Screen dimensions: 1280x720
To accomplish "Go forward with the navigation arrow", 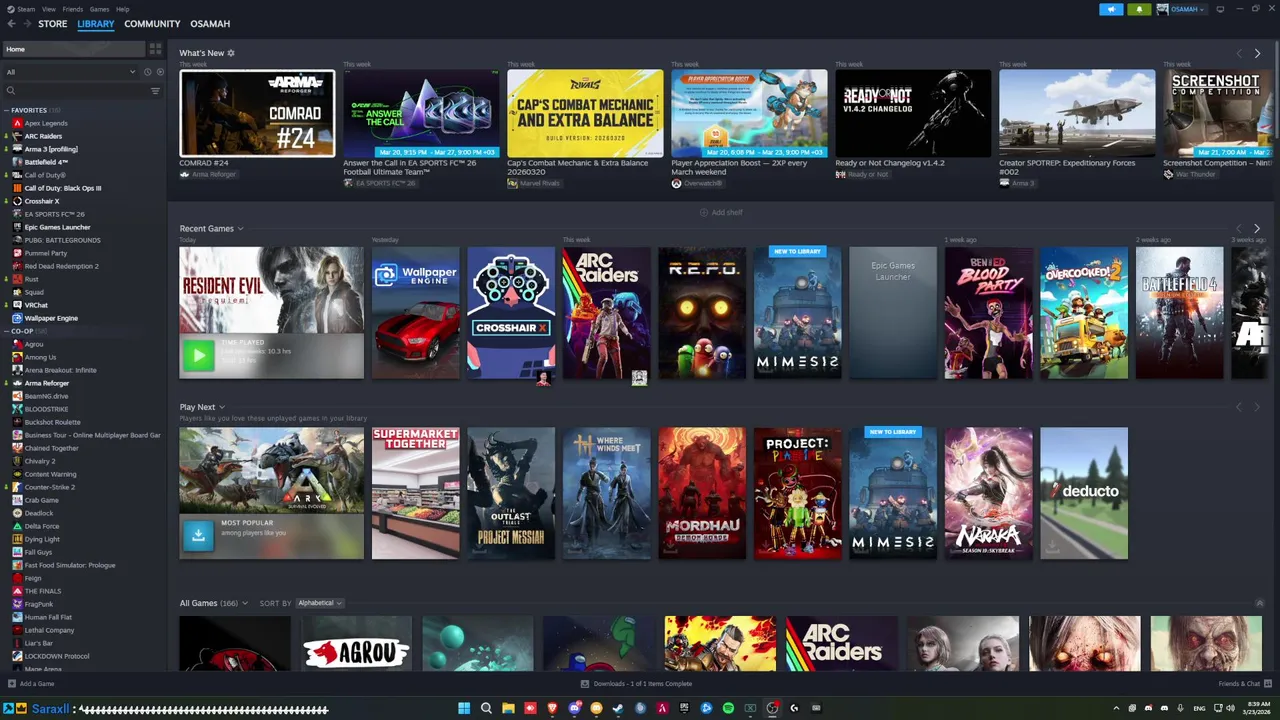I will (26, 24).
